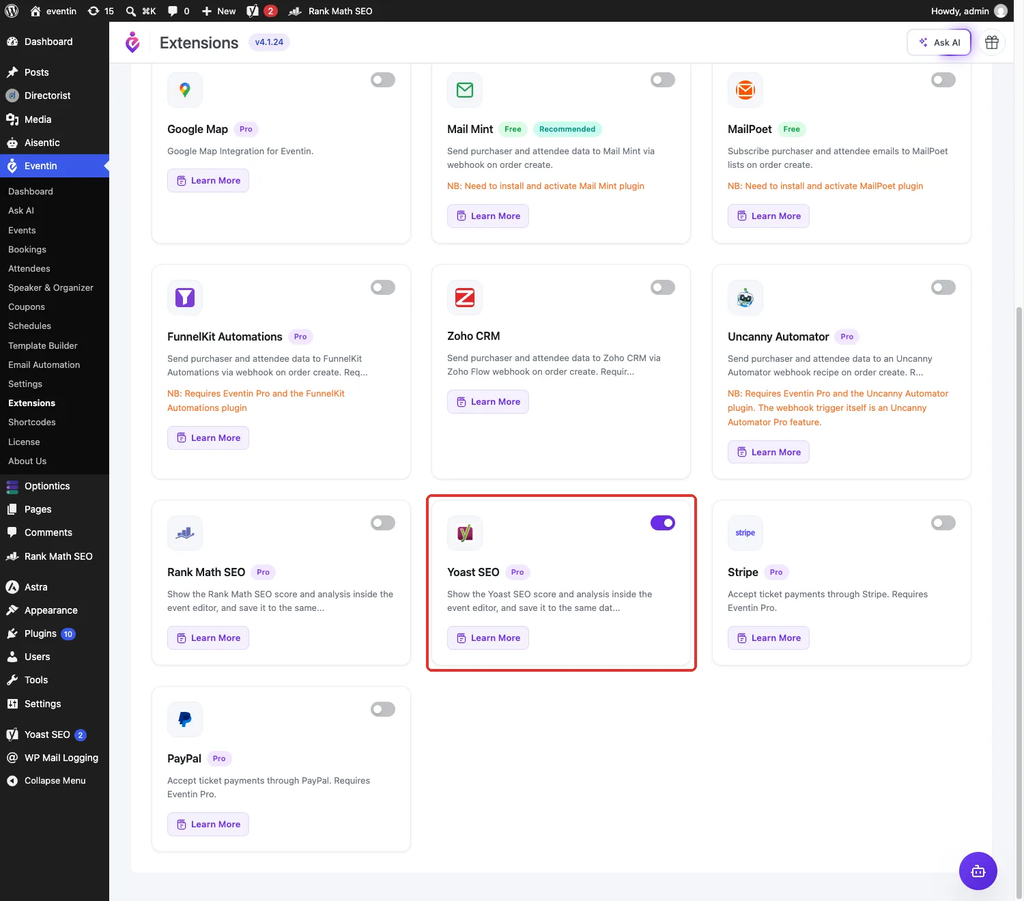This screenshot has width=1024, height=901.
Task: Click Learn More under Stripe
Action: [768, 638]
